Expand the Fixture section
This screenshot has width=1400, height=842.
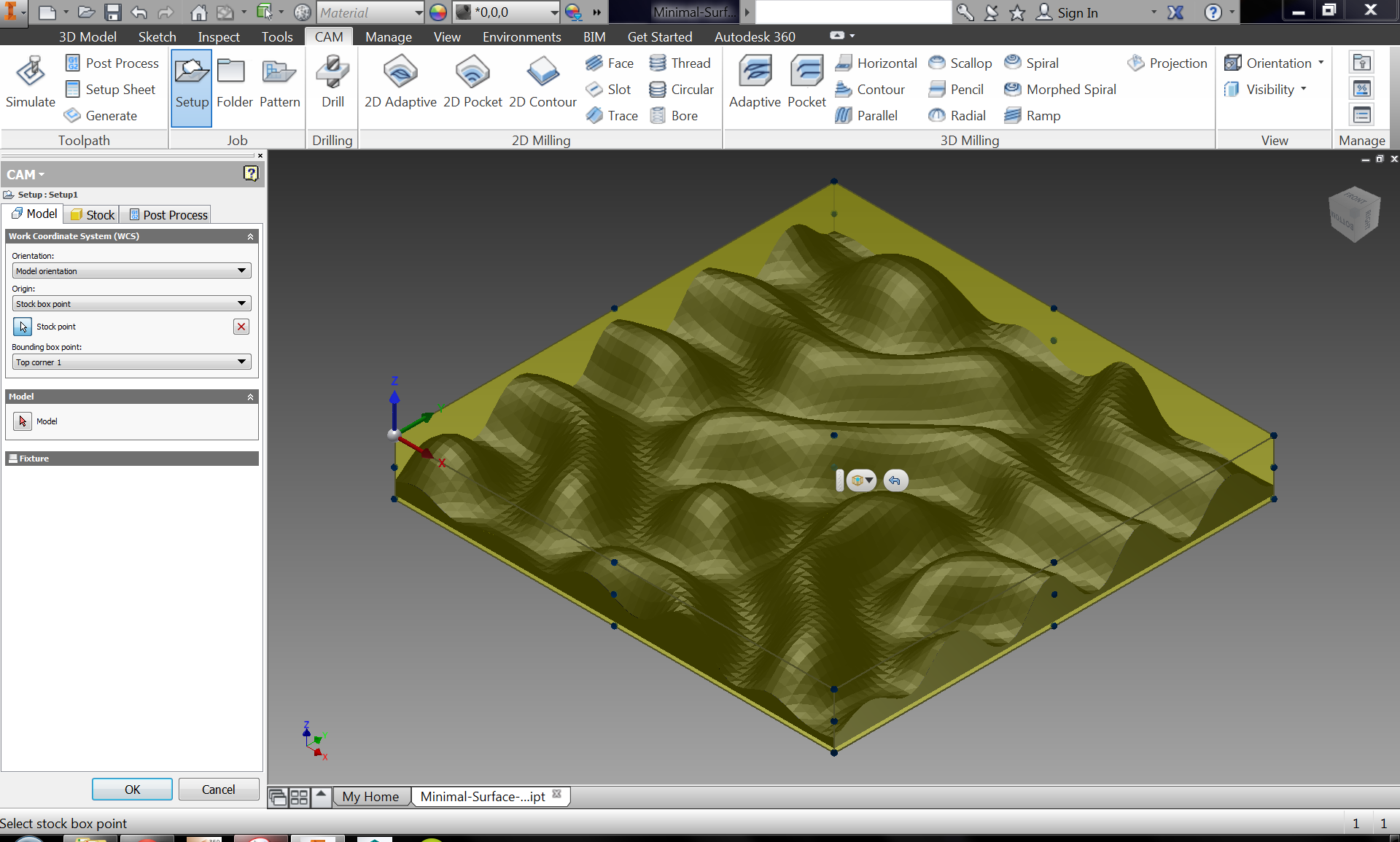pyautogui.click(x=132, y=459)
